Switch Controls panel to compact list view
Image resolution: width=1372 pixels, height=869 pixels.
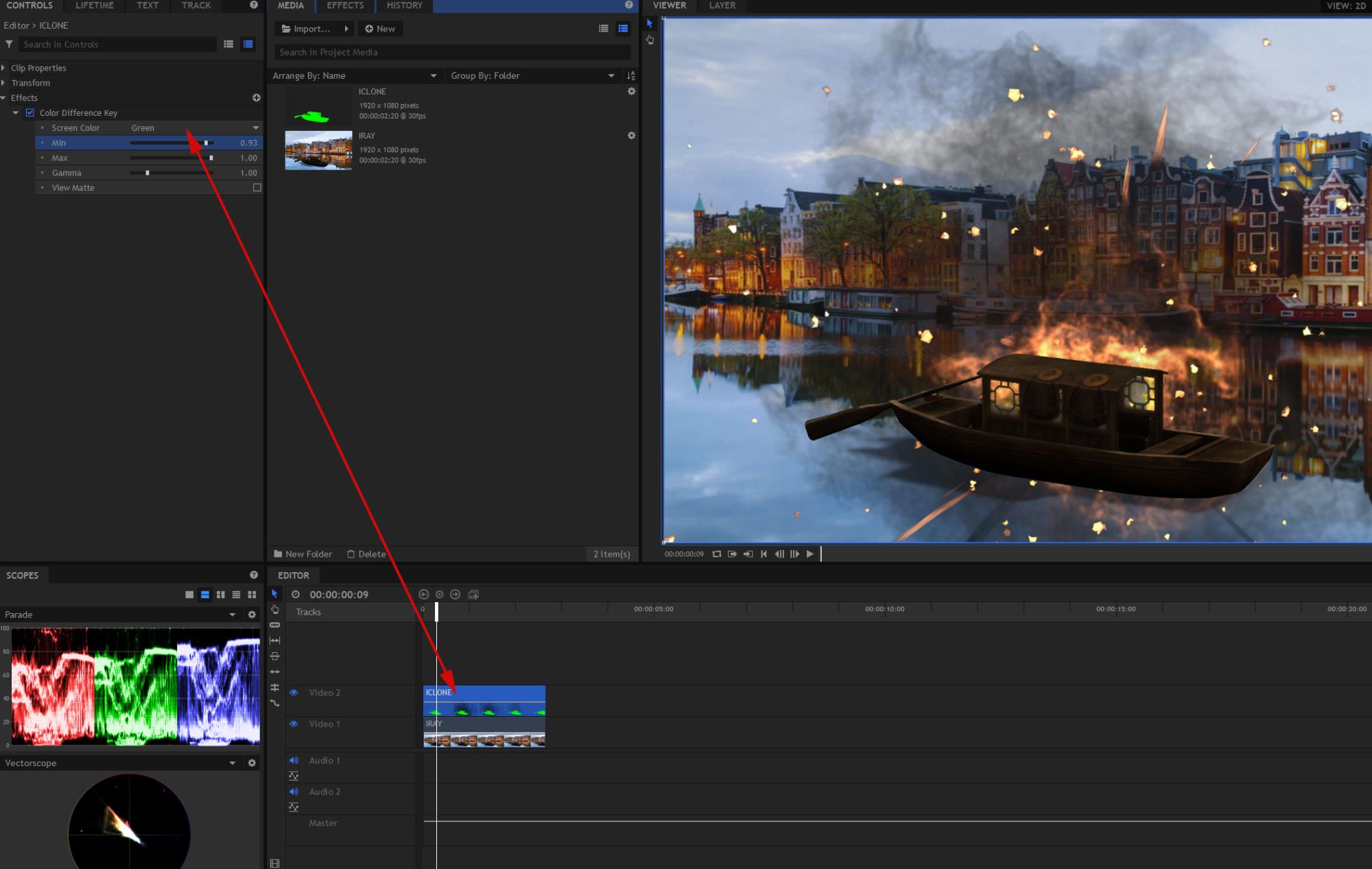pyautogui.click(x=228, y=44)
